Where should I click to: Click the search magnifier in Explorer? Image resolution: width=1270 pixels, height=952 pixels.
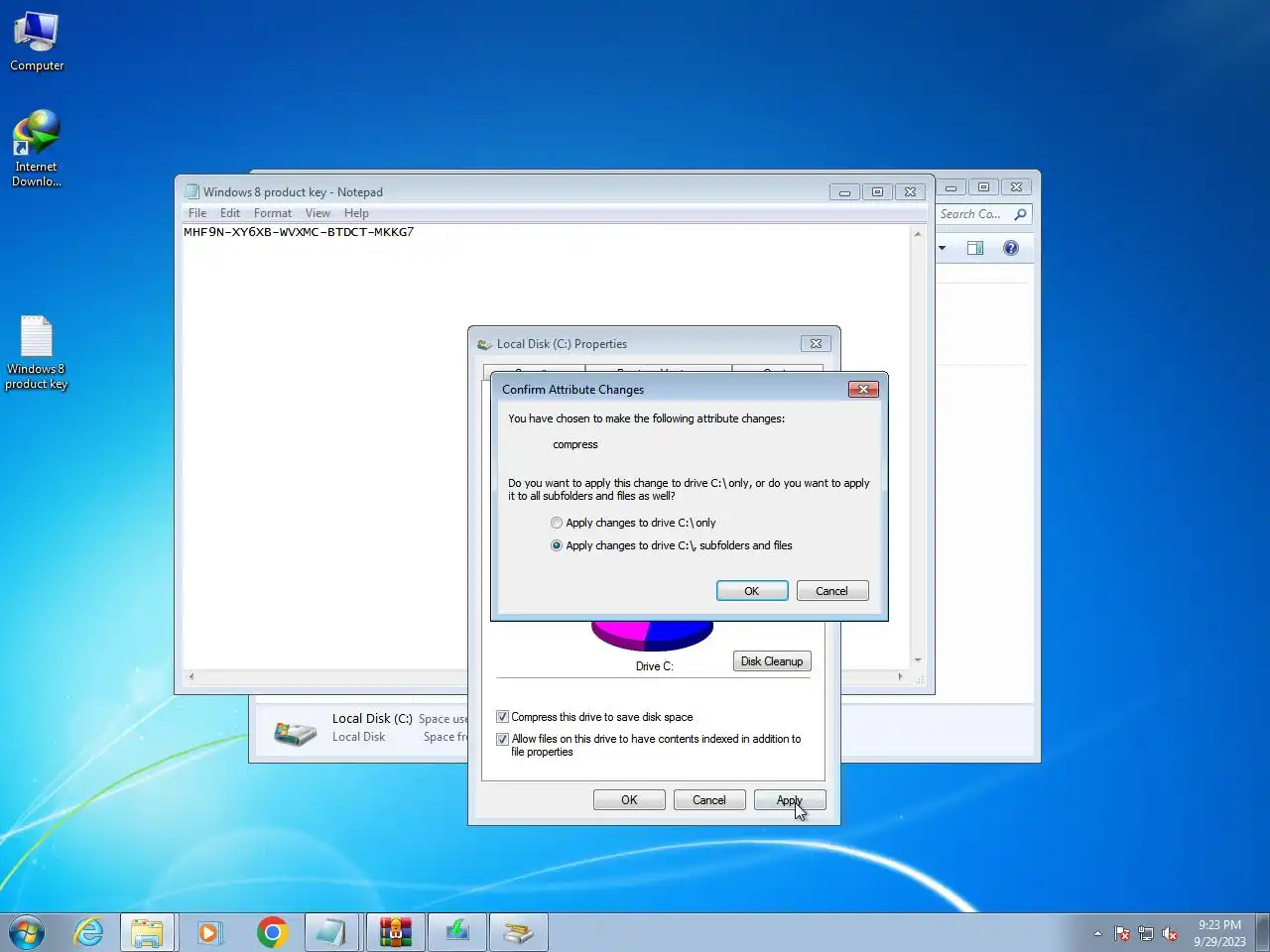[x=1020, y=214]
